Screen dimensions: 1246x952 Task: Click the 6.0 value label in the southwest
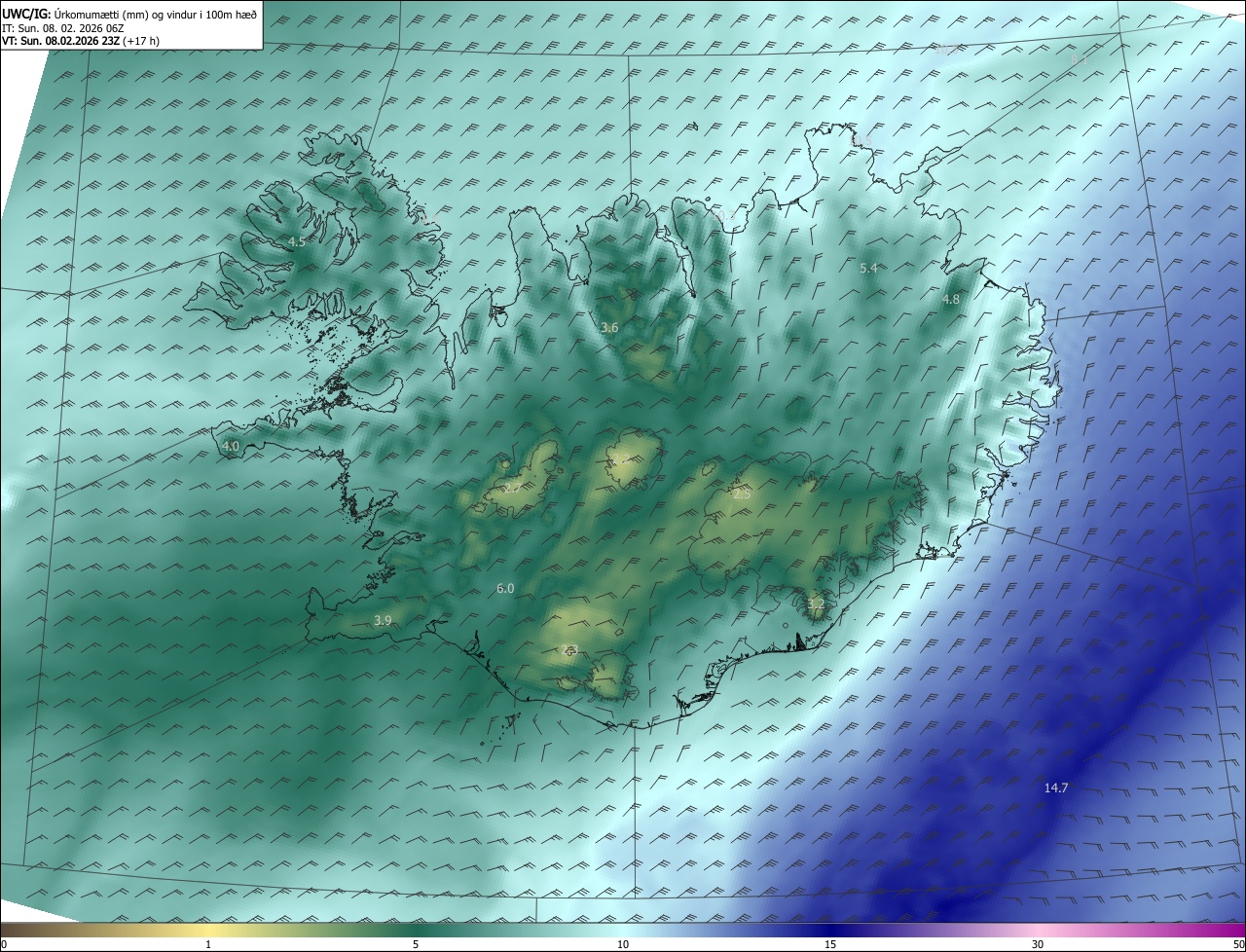[x=505, y=589]
